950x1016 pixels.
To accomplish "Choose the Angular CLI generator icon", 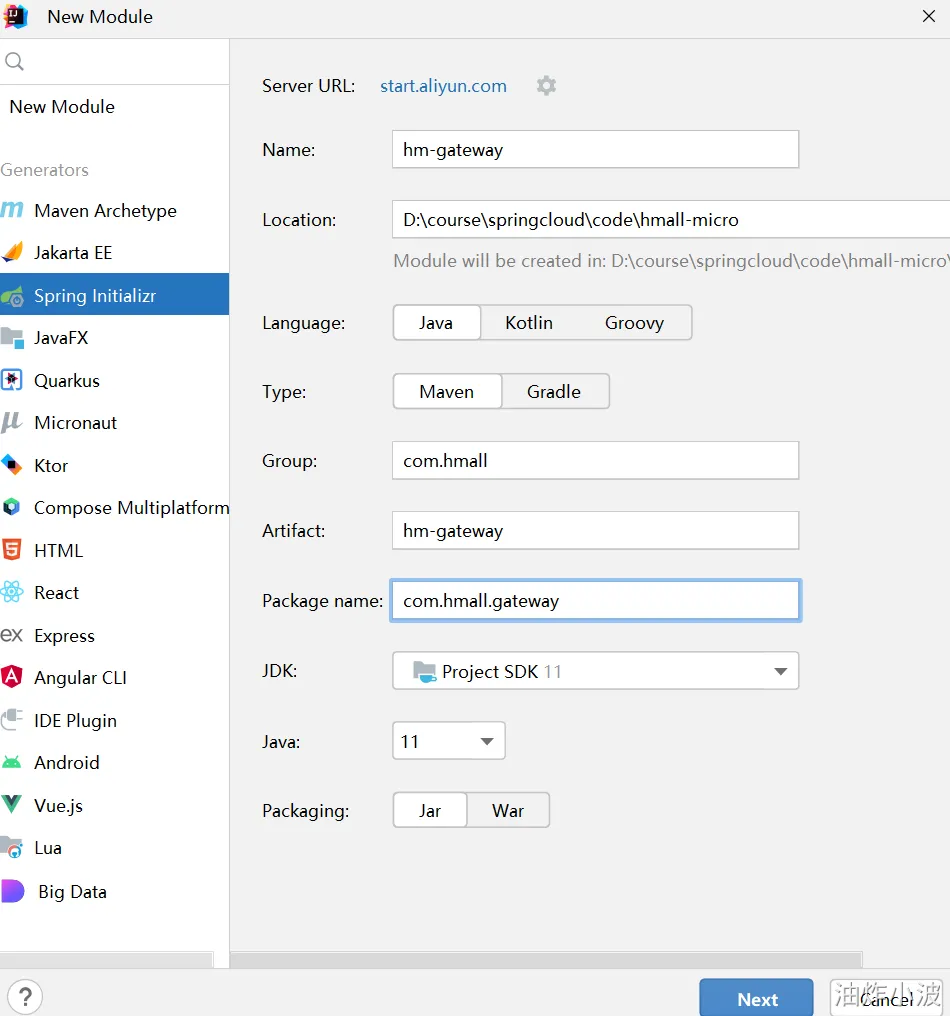I will pyautogui.click(x=12, y=677).
